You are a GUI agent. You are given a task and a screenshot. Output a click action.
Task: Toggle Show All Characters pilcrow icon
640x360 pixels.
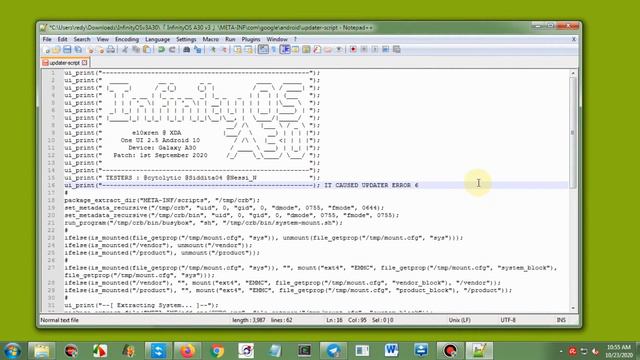274,50
